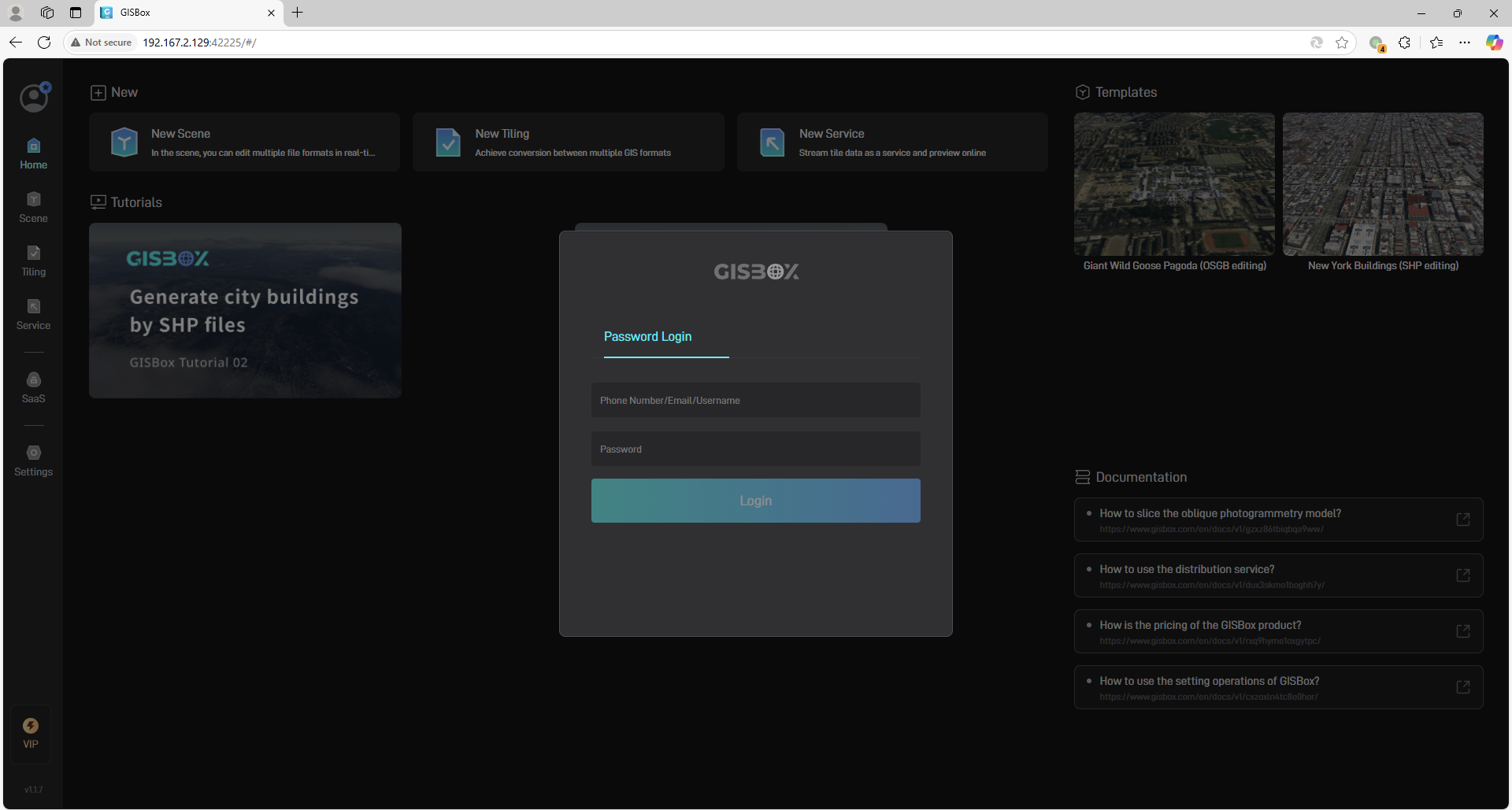The image size is (1512, 810).
Task: Open 'How to slice the oblique photogrammetry model?'
Action: (1278, 520)
